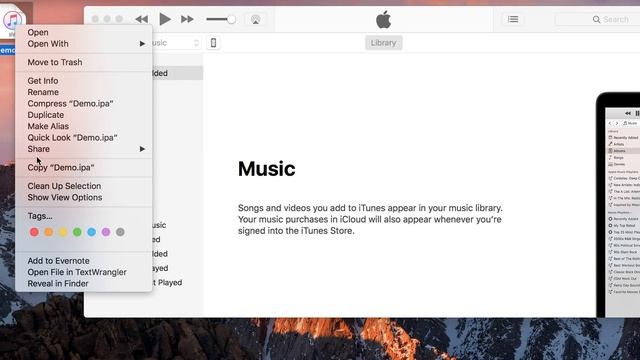Click the search magnifier icon

[596, 19]
